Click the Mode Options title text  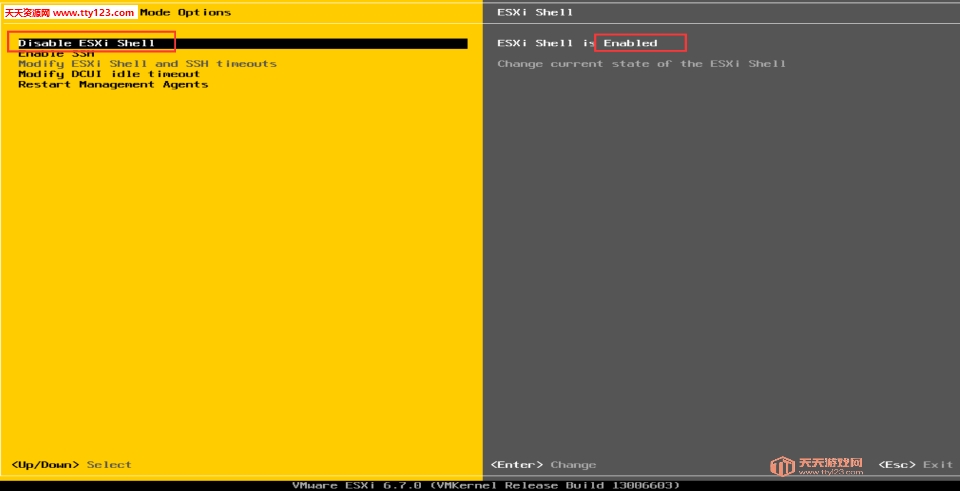[186, 12]
